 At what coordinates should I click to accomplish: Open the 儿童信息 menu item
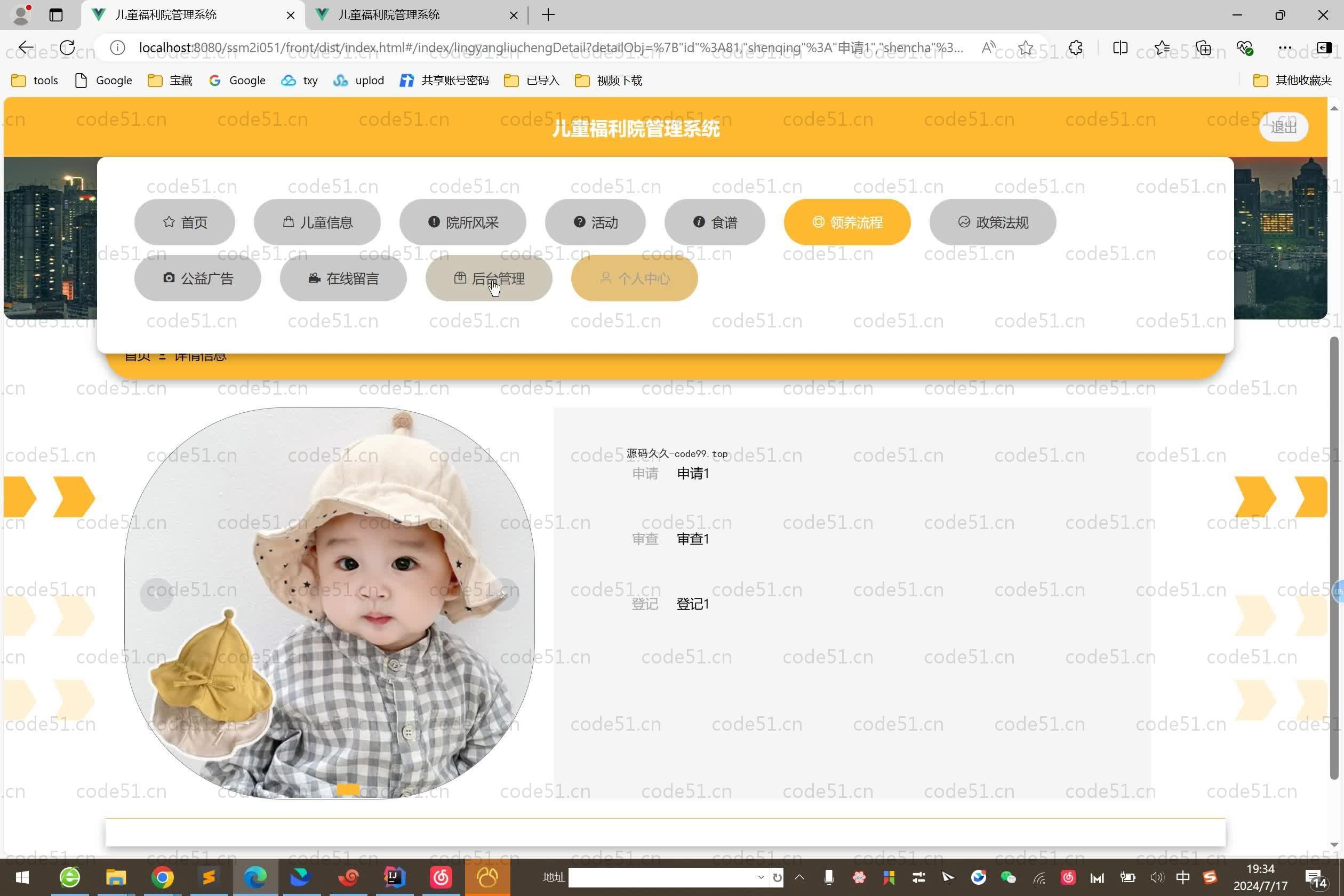coord(317,222)
